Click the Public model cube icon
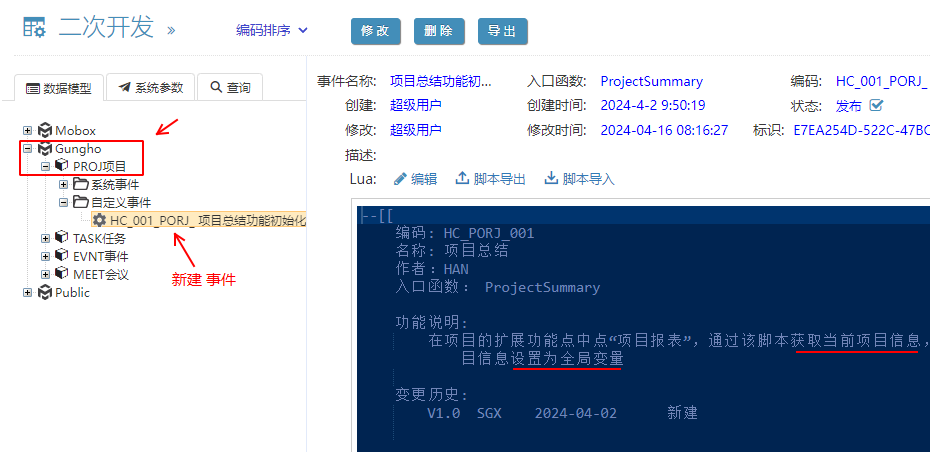Image resolution: width=930 pixels, height=452 pixels. pyautogui.click(x=44, y=293)
